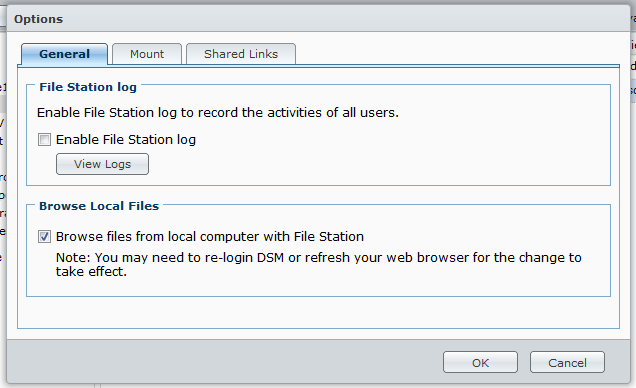Click the 'Enable File Station log to record' description
Image resolution: width=636 pixels, height=388 pixels.
[x=218, y=113]
